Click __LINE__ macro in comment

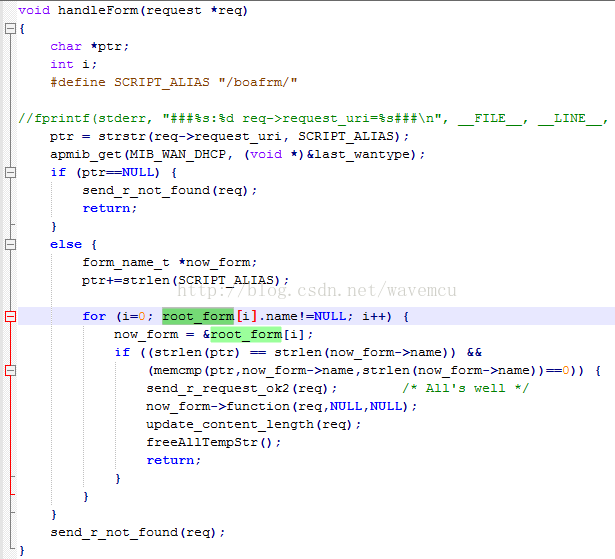click(570, 118)
